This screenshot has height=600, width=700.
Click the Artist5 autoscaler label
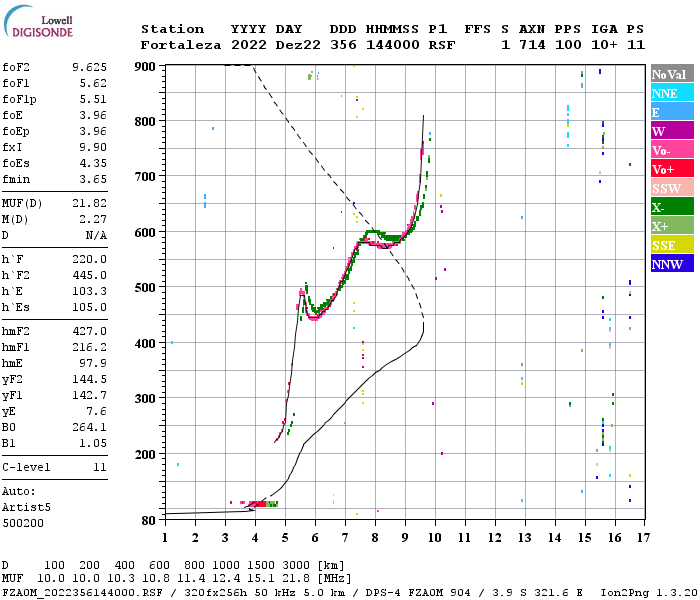coord(26,508)
